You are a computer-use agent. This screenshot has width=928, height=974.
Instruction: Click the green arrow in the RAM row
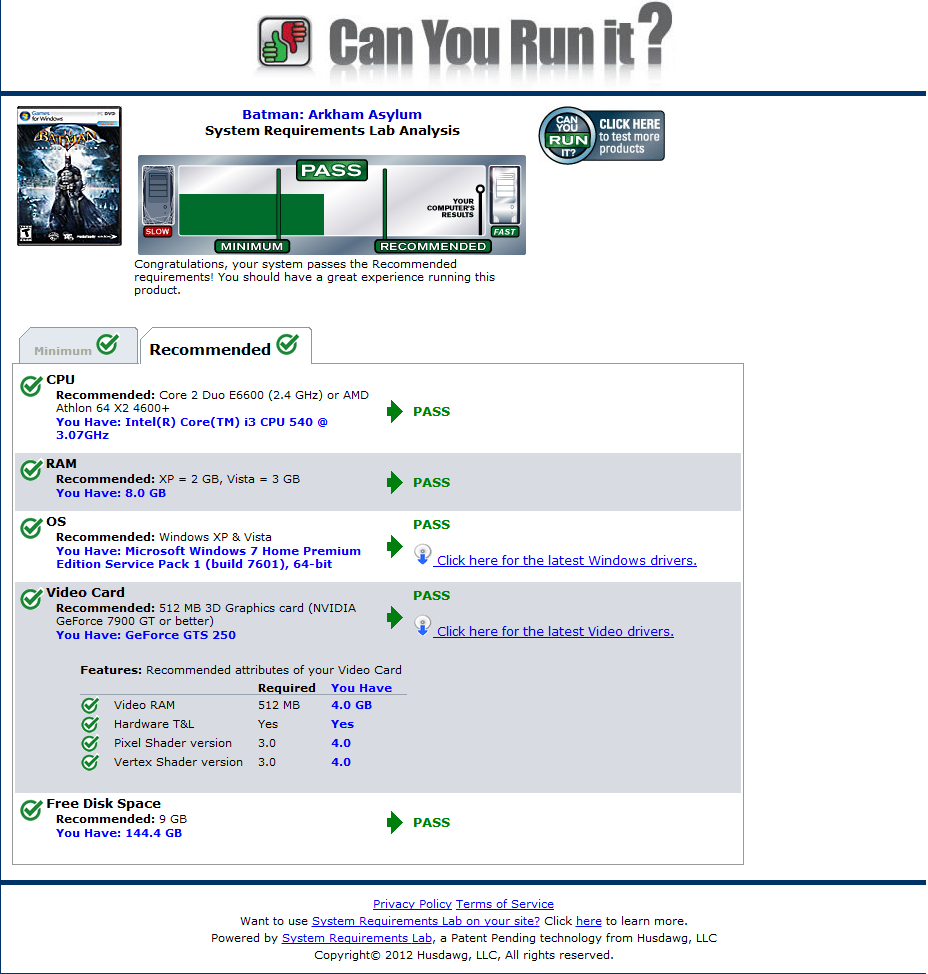point(394,482)
